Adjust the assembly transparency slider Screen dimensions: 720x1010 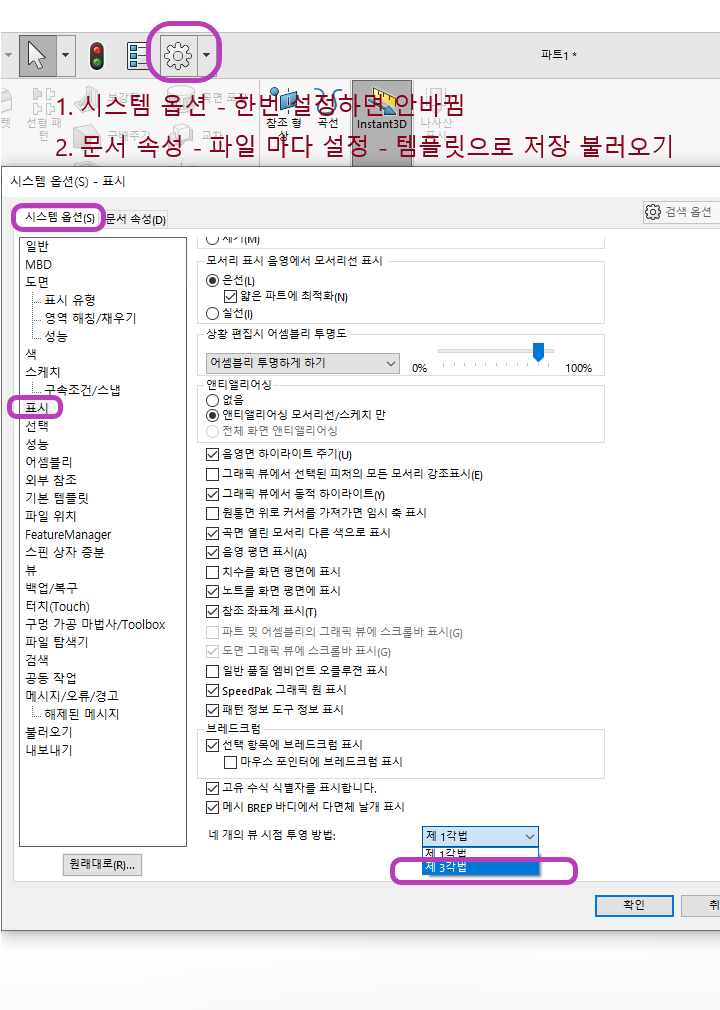[x=538, y=352]
